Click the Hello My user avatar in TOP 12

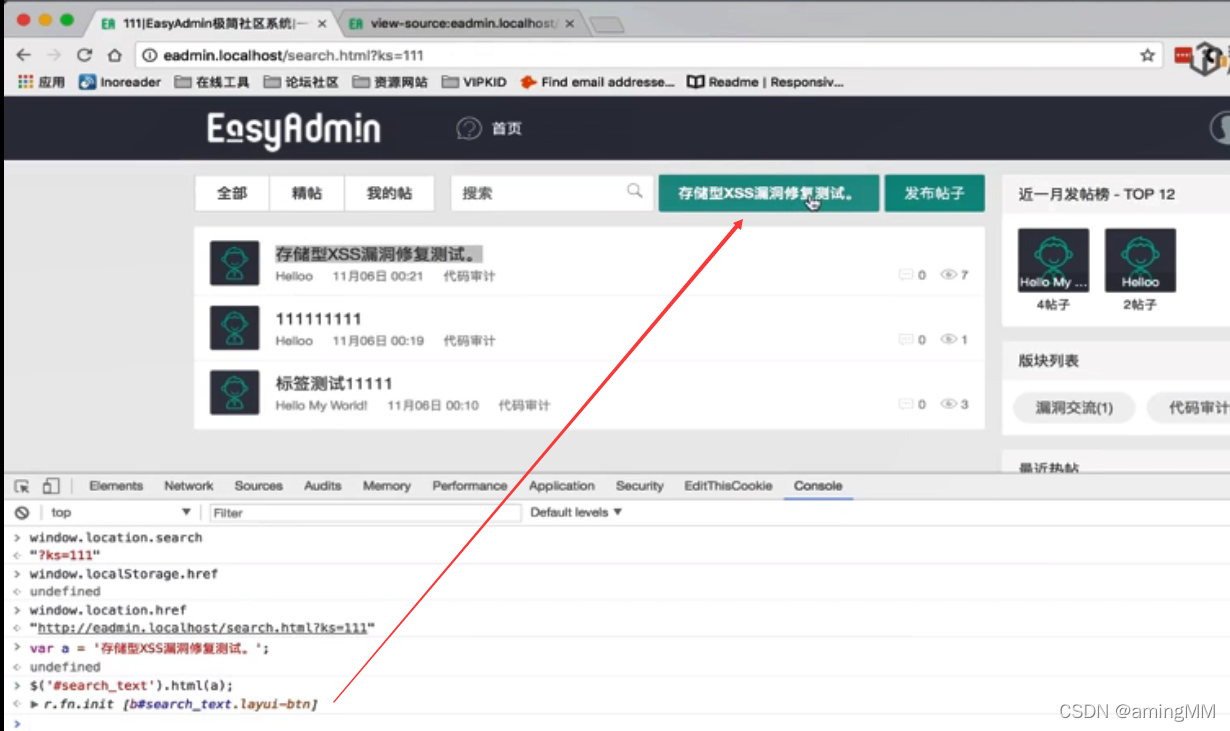pos(1053,260)
